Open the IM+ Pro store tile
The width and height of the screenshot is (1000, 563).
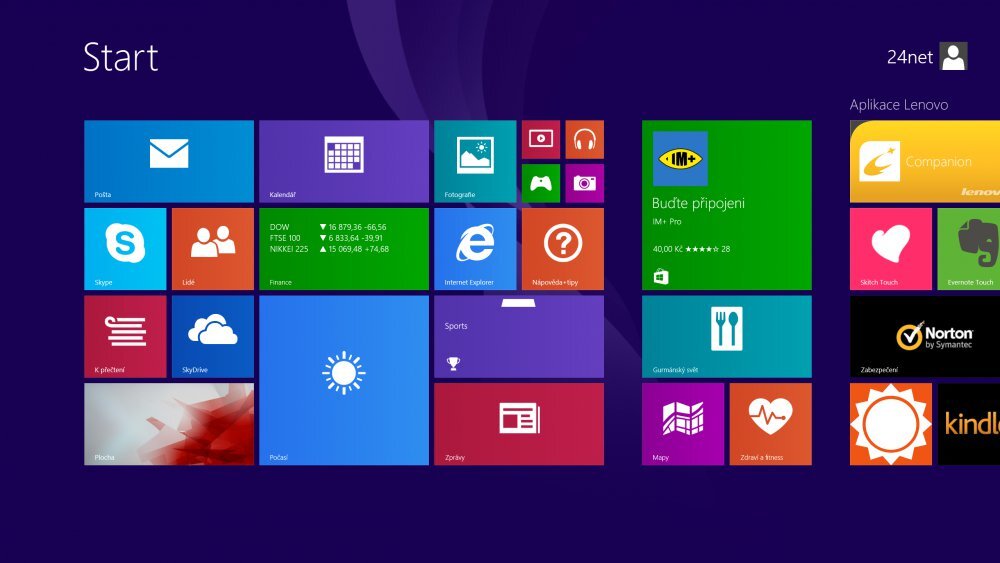pyautogui.click(x=726, y=205)
